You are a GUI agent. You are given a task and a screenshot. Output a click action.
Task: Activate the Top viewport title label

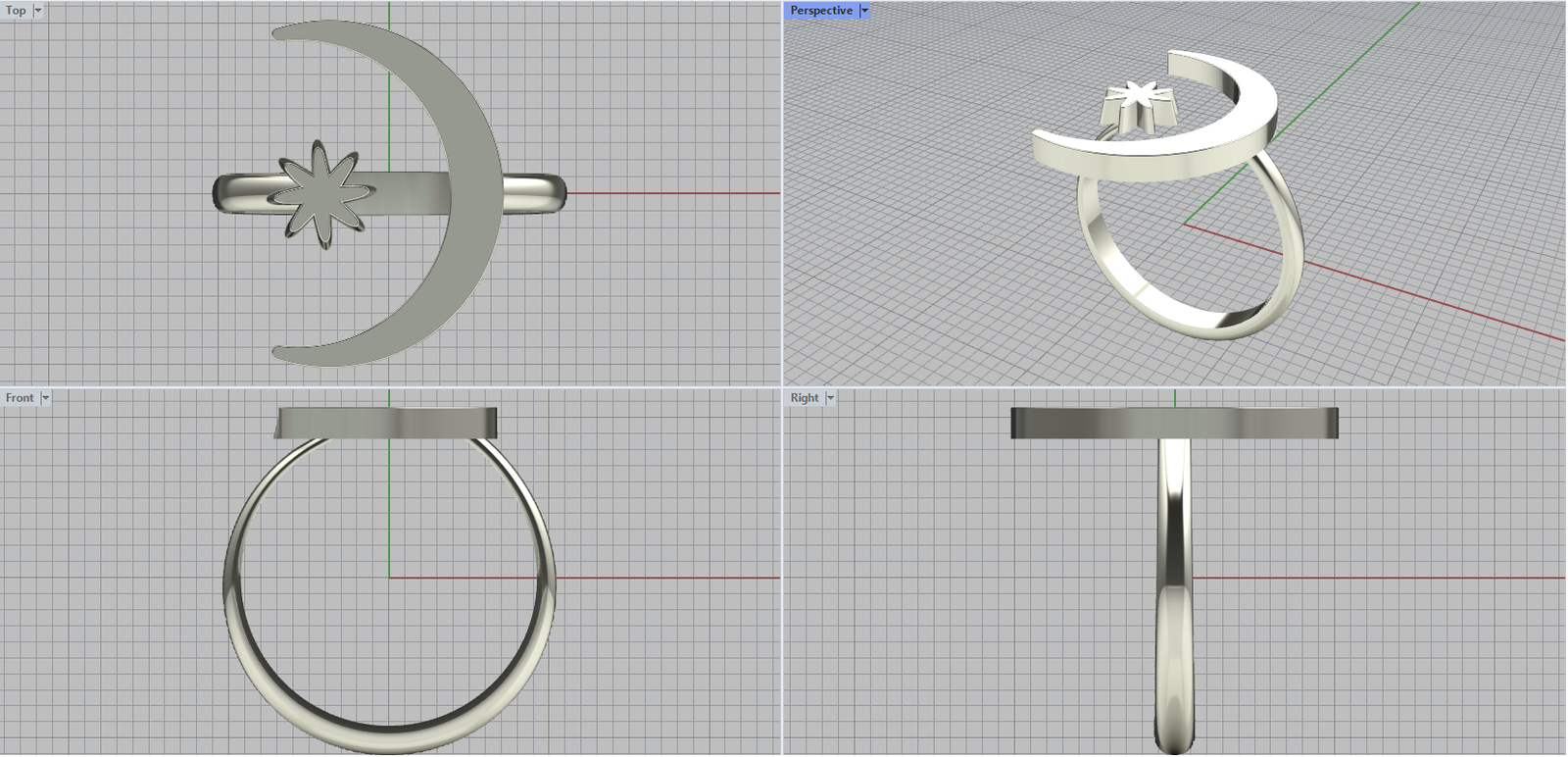[x=16, y=10]
